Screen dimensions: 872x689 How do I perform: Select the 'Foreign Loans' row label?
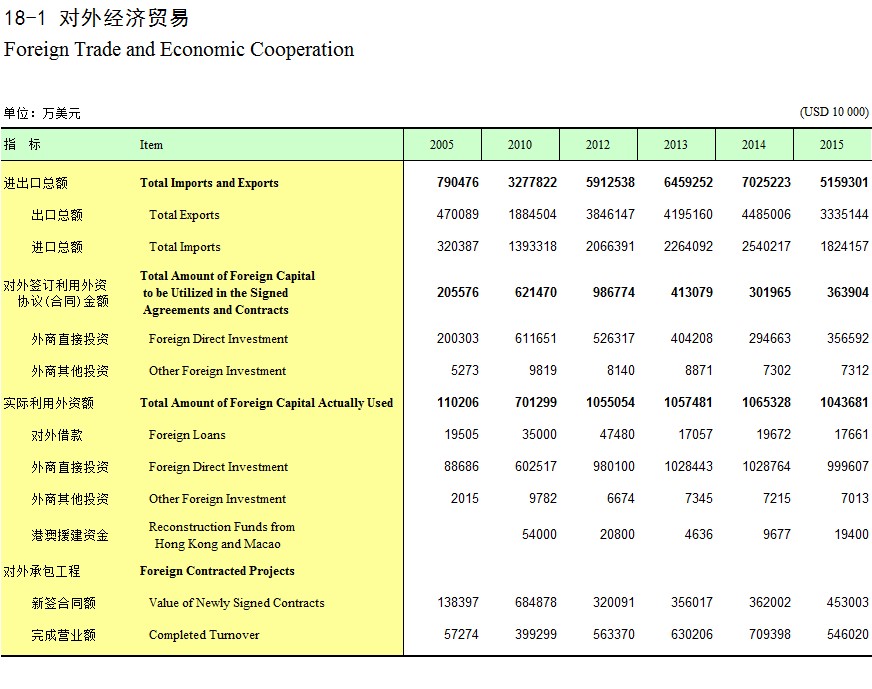(x=187, y=435)
